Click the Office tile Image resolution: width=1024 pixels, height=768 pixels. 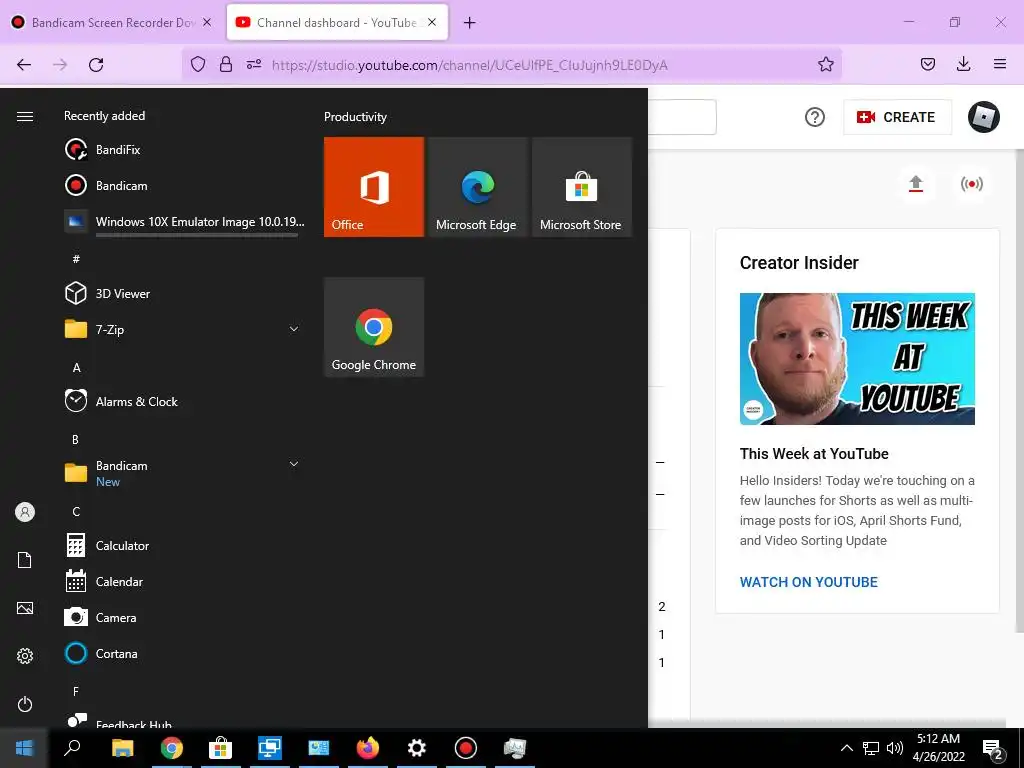tap(374, 187)
